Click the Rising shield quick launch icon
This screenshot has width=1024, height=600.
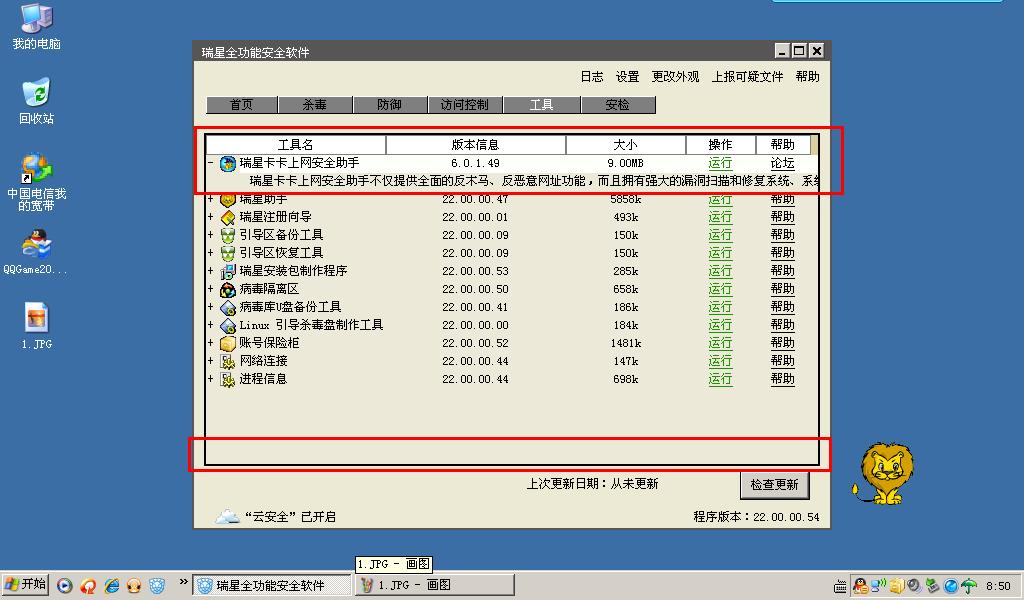157,586
